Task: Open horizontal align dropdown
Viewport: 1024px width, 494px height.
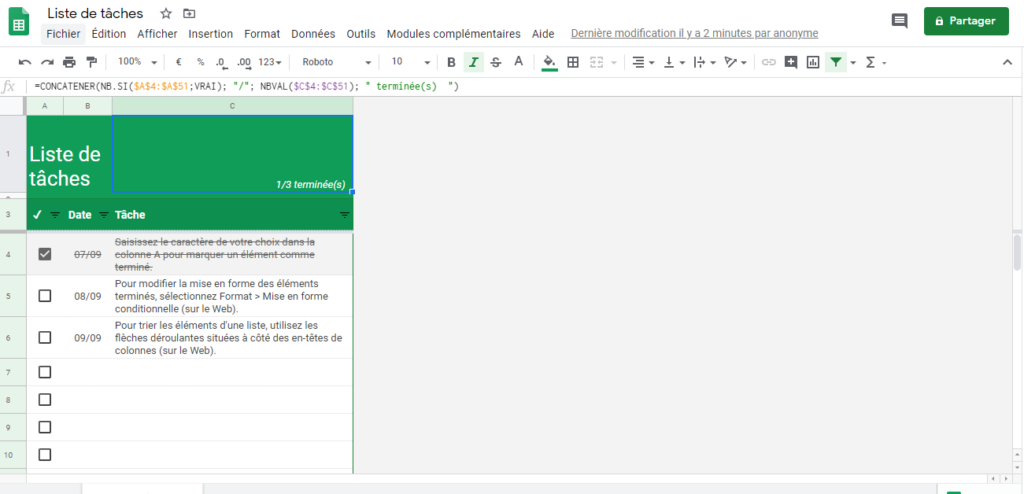Action: click(643, 62)
